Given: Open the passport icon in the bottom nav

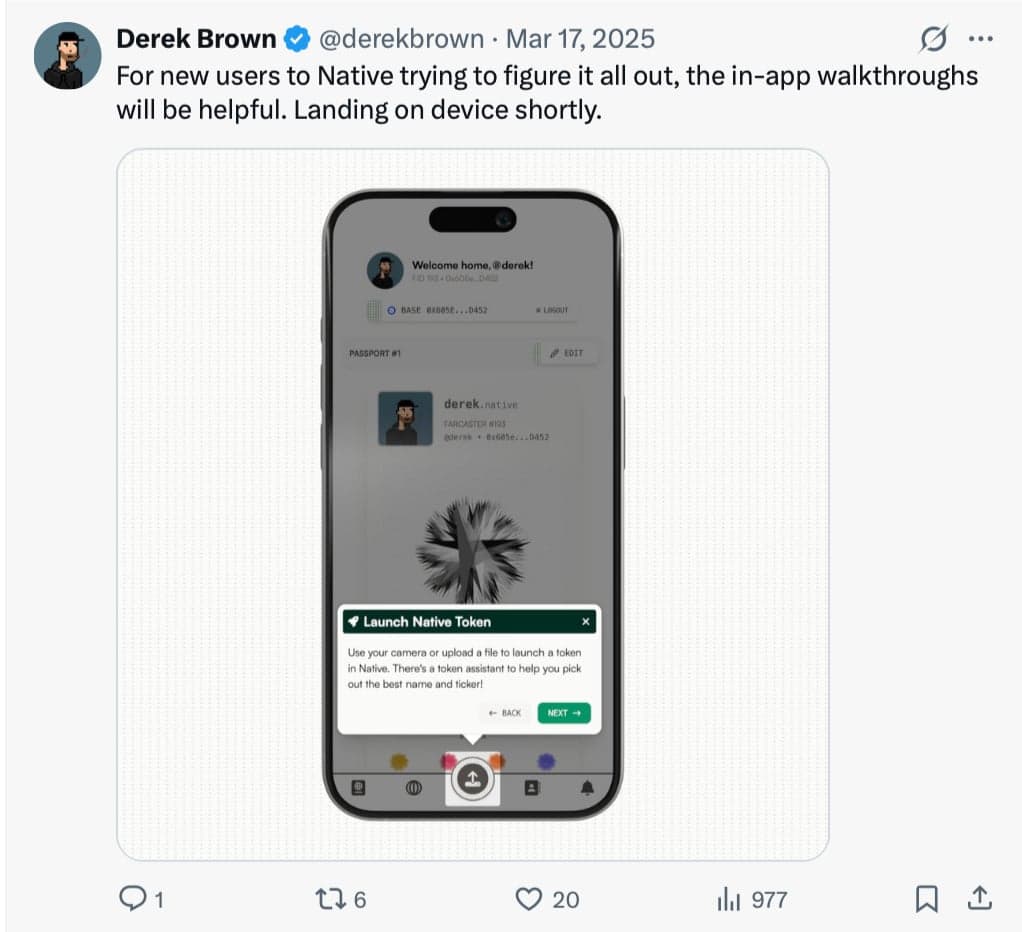Looking at the screenshot, I should pyautogui.click(x=358, y=786).
